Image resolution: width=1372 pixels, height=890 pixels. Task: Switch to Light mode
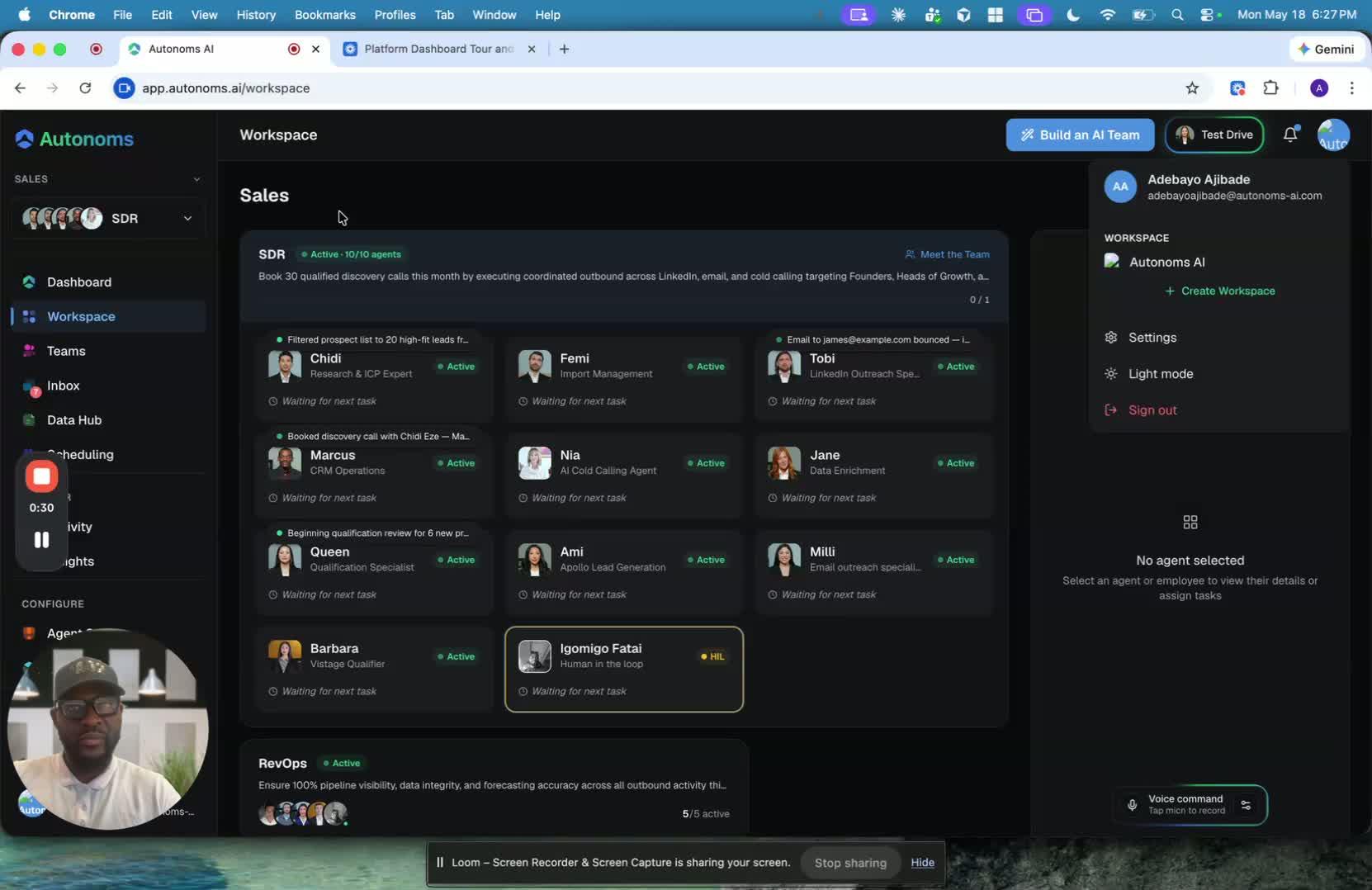1160,374
